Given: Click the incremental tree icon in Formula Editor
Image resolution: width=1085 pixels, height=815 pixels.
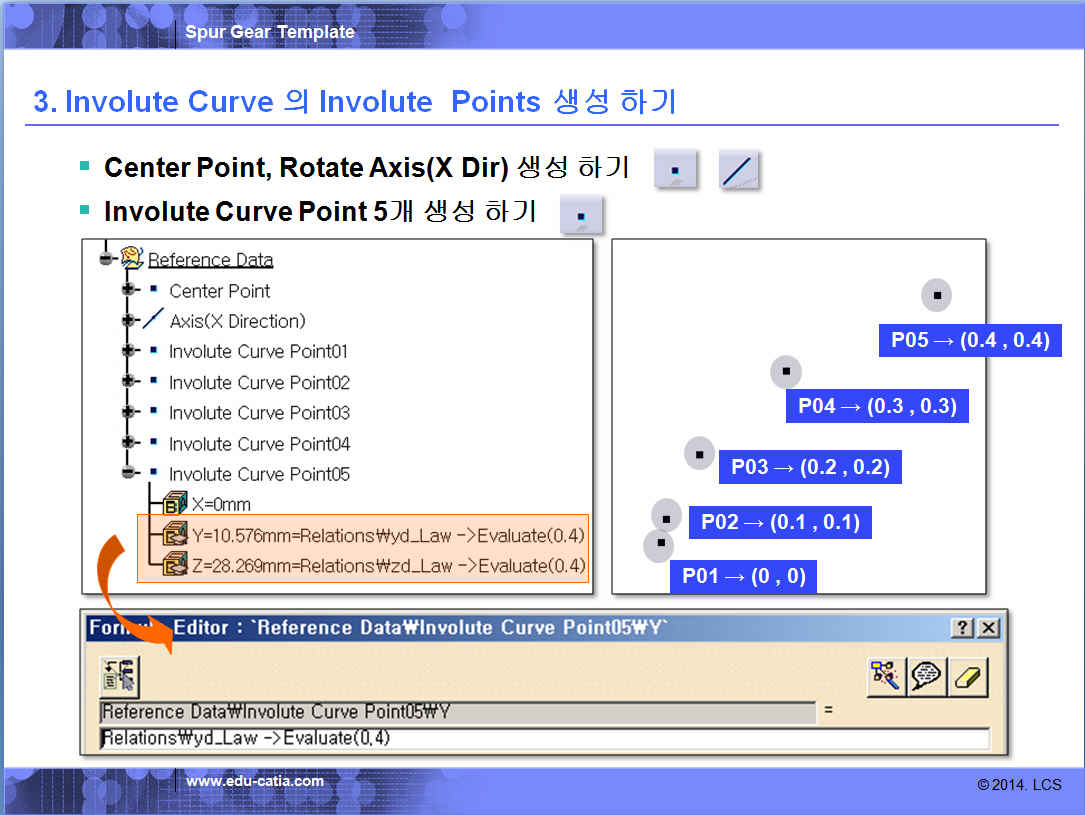Looking at the screenshot, I should [119, 677].
